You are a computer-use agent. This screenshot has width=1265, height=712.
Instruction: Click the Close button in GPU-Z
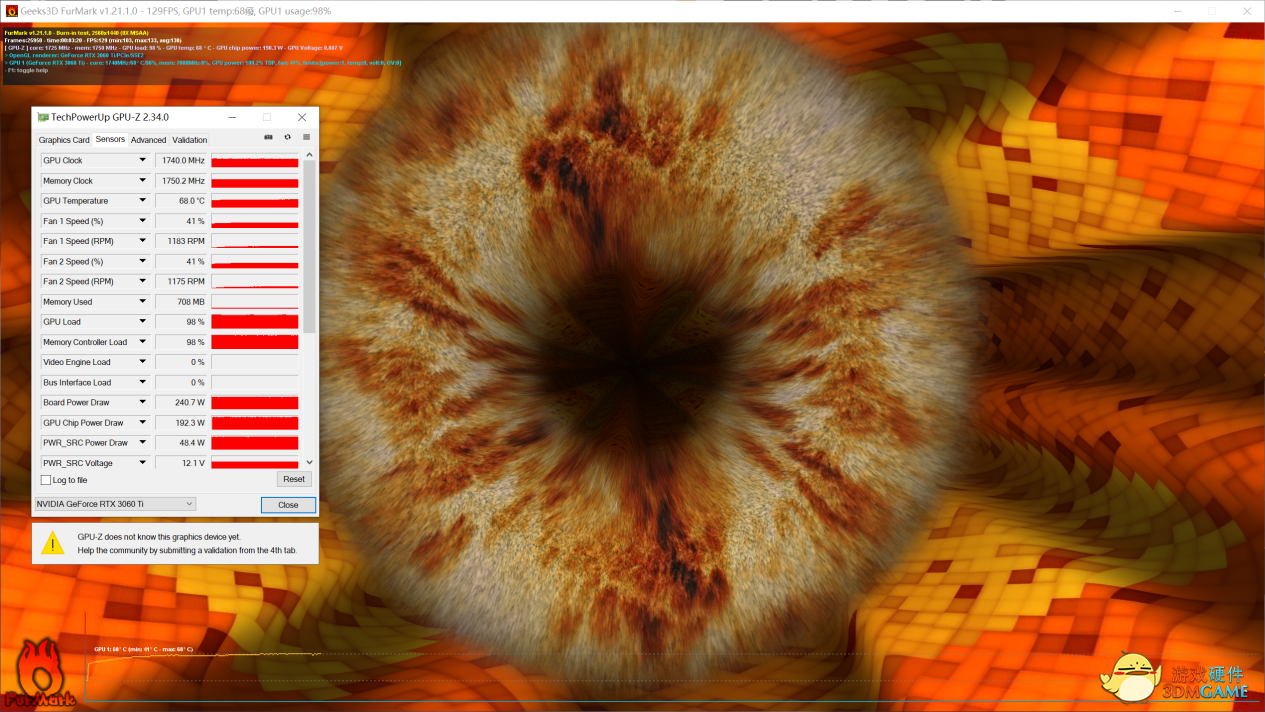coord(288,505)
